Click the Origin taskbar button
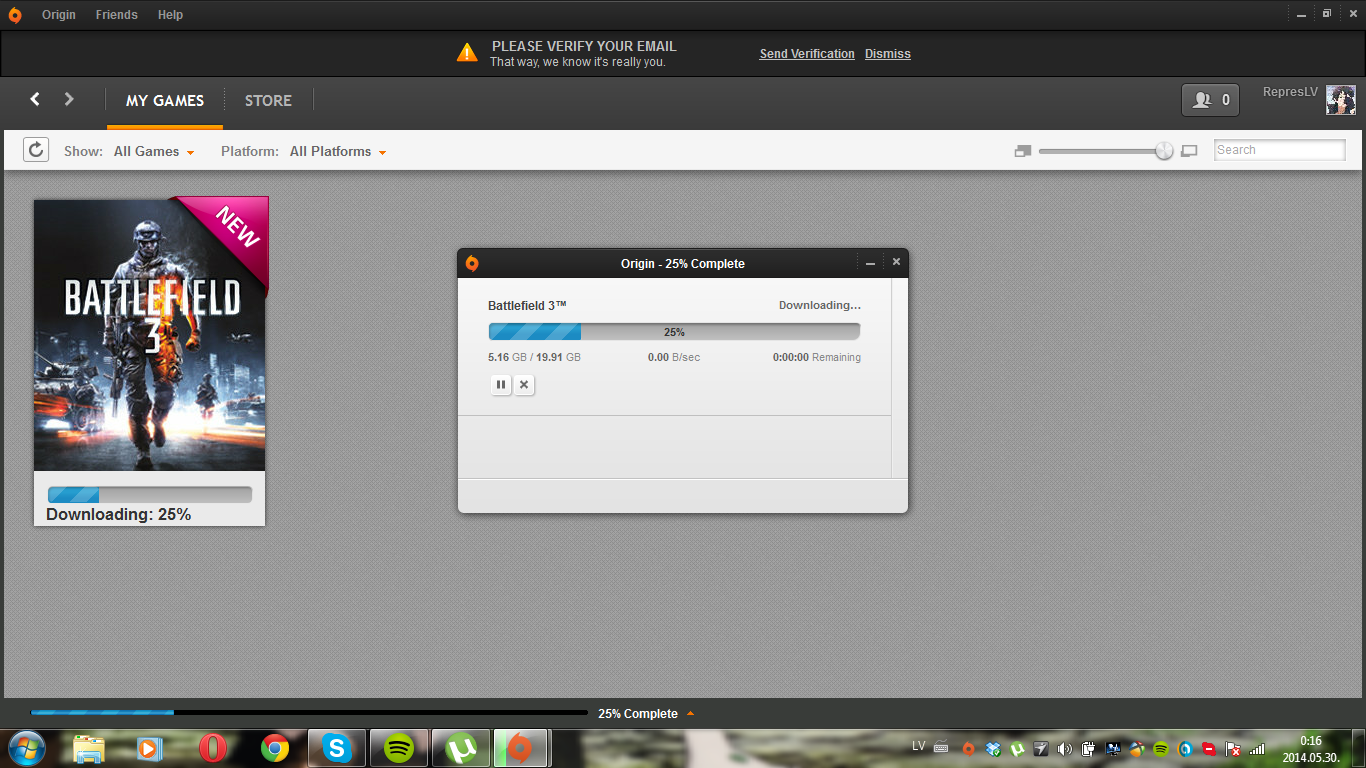The height and width of the screenshot is (768, 1366). point(519,748)
